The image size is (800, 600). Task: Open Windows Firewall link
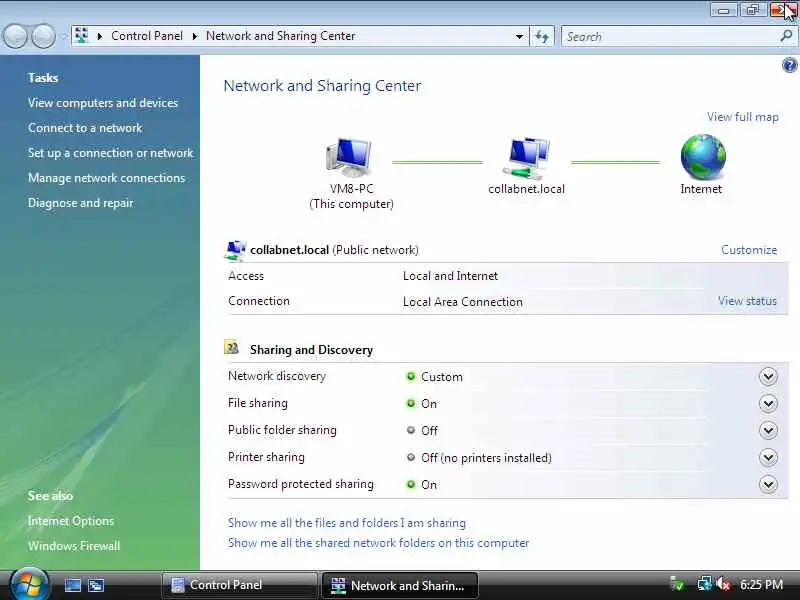pos(74,546)
